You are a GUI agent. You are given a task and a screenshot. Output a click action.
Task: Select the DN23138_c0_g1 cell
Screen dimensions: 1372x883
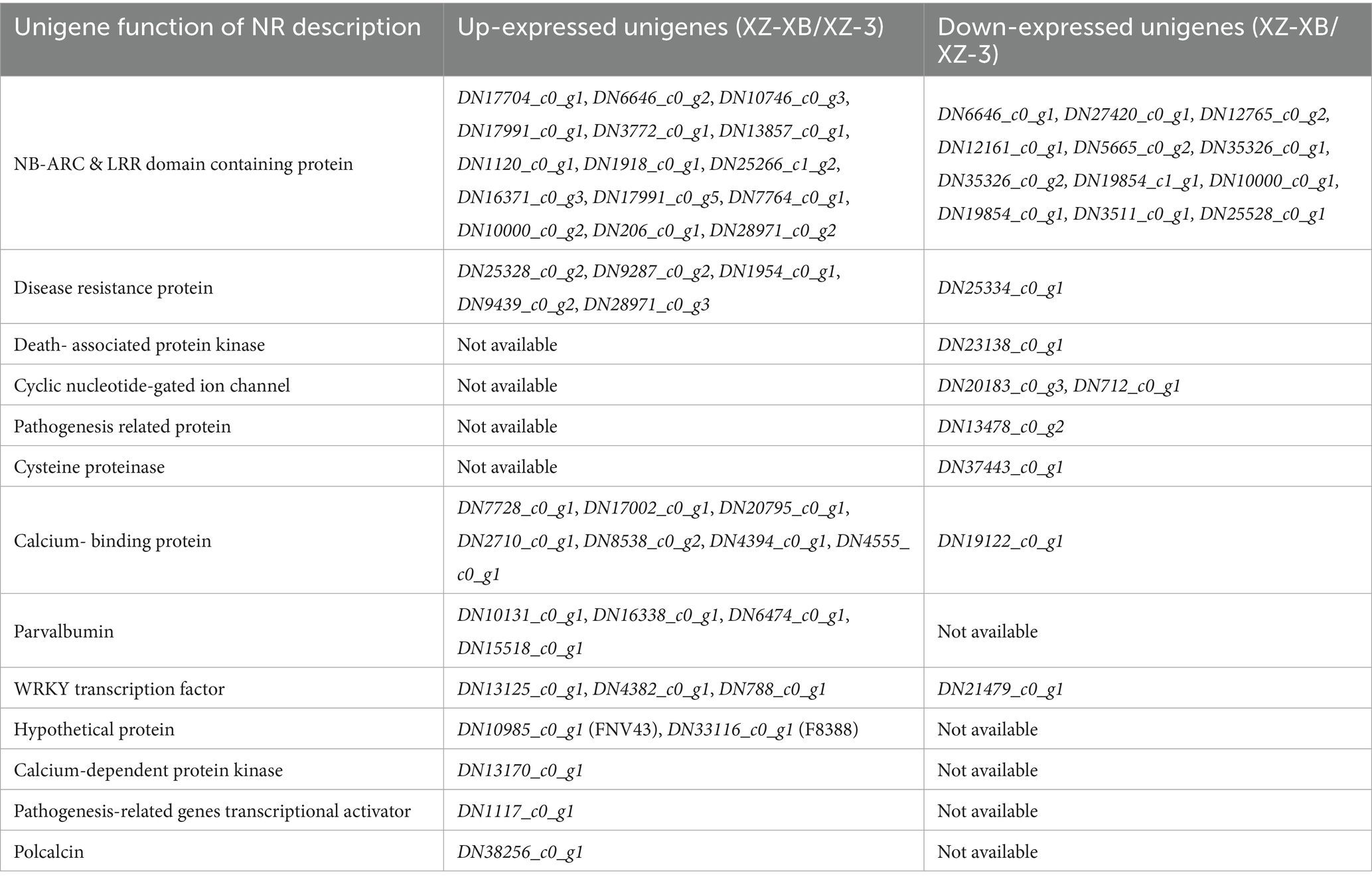1000,345
